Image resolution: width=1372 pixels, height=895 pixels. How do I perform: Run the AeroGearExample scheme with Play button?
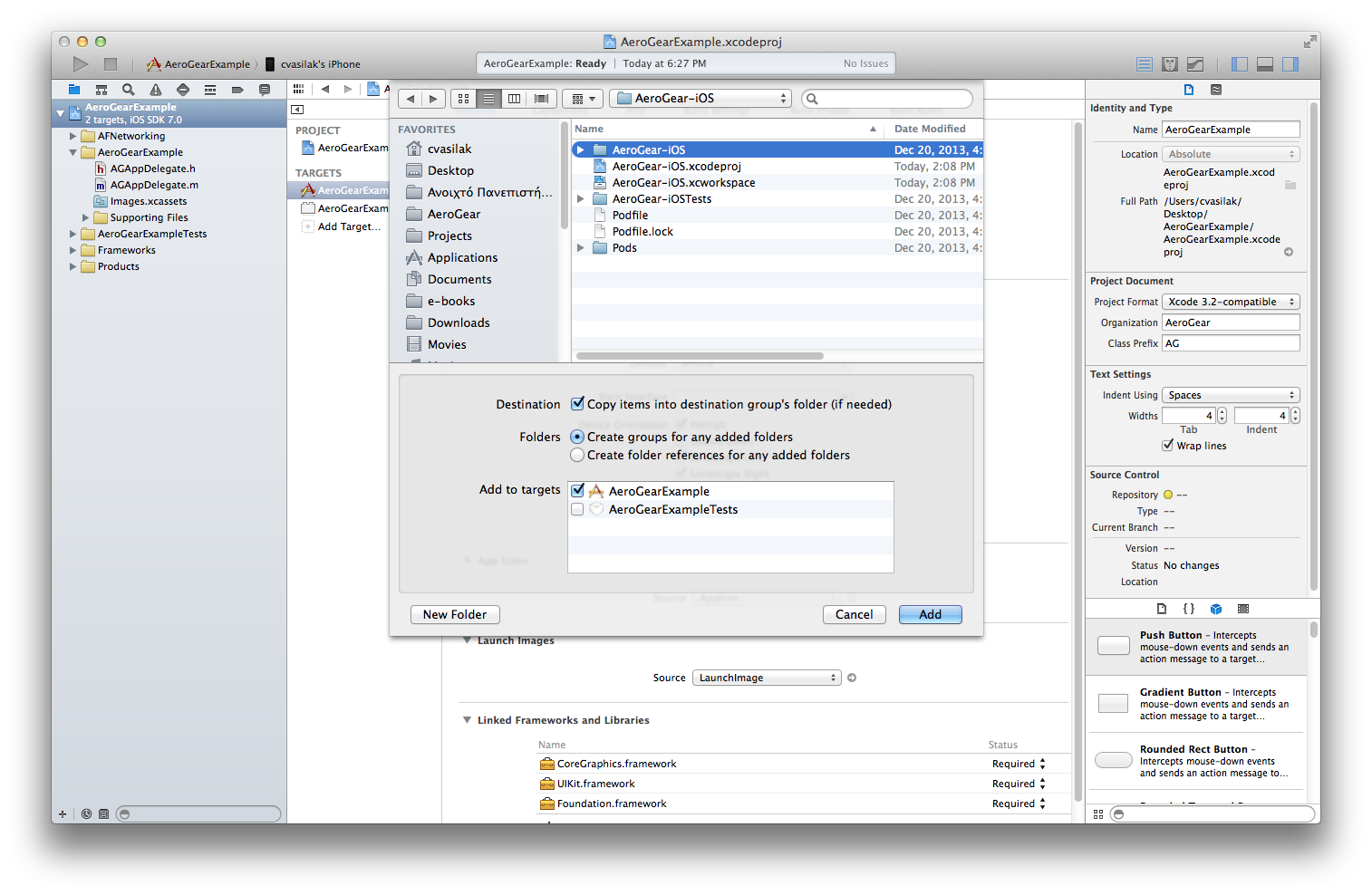pos(81,63)
